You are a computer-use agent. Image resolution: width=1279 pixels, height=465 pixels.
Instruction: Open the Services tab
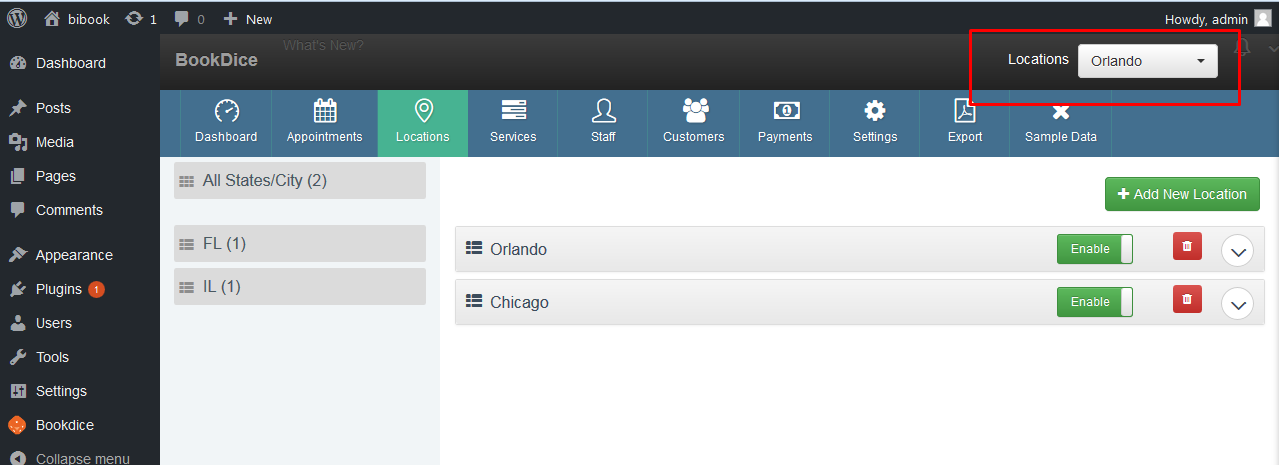click(513, 123)
